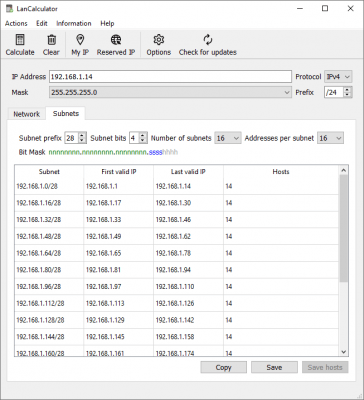Viewport: 364px width, 400px height.
Task: Select the 192.168.1.48/28 subnet cell
Action: [49, 236]
